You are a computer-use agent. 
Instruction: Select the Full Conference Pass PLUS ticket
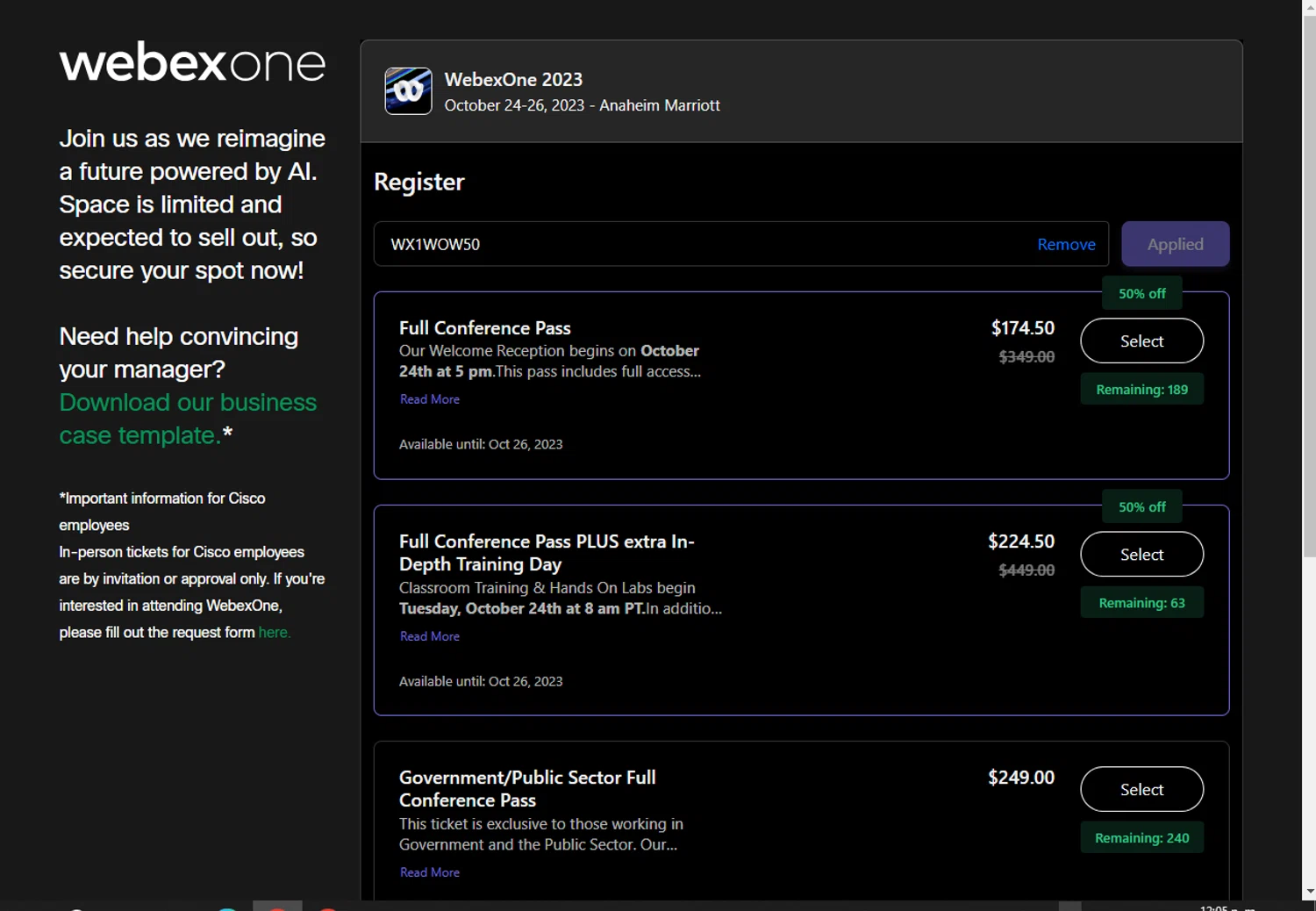(x=1141, y=554)
